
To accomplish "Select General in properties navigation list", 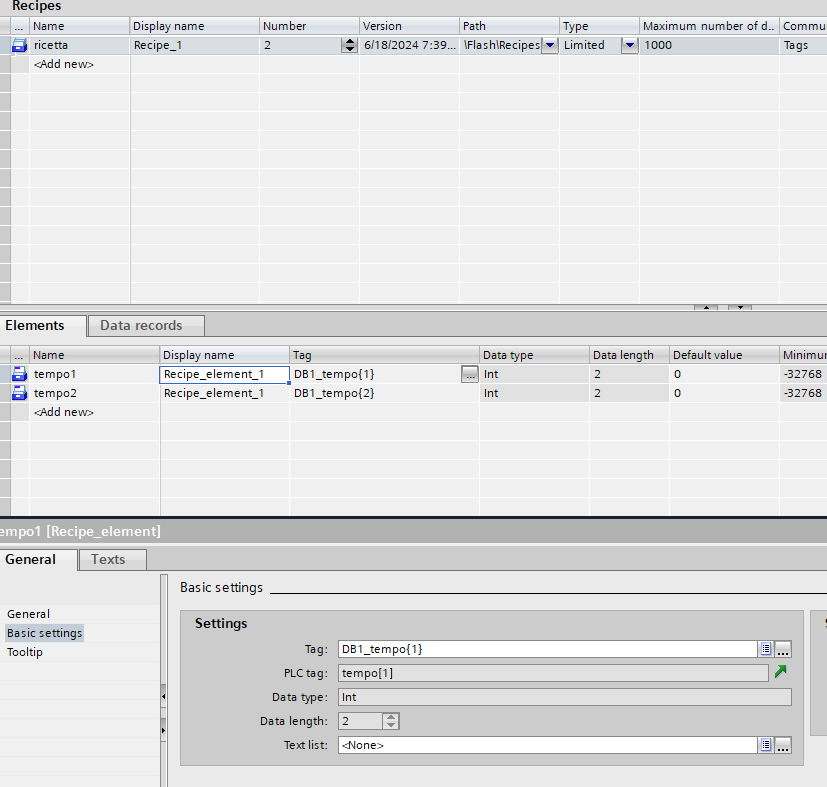I will [x=28, y=614].
